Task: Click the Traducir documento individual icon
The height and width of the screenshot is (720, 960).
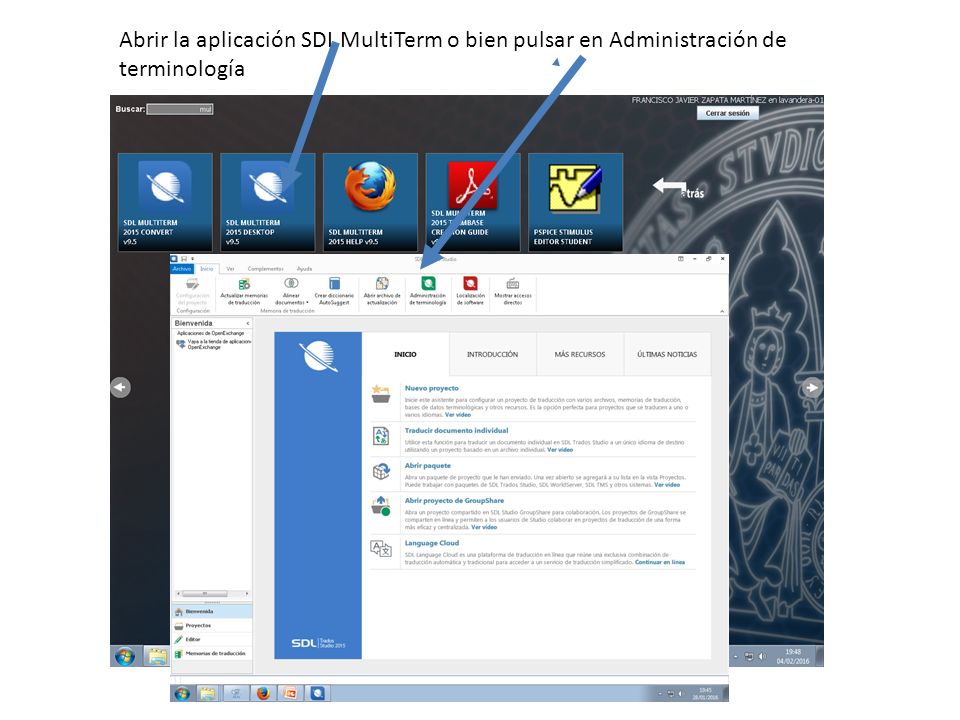Action: pyautogui.click(x=381, y=436)
